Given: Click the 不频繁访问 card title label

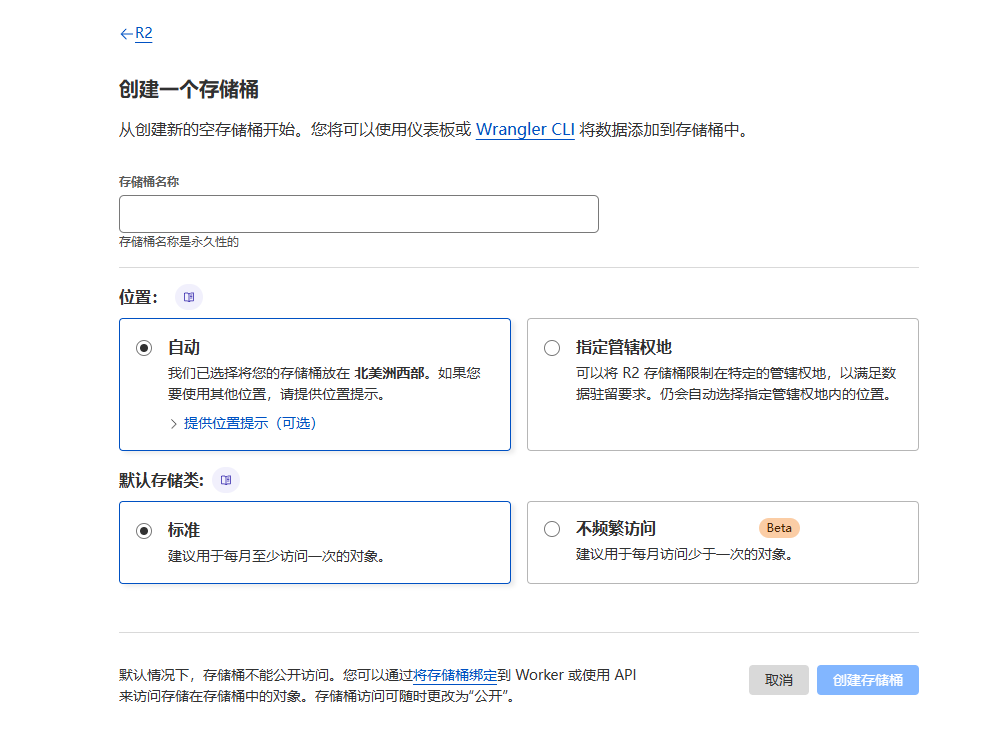Looking at the screenshot, I should click(x=616, y=529).
